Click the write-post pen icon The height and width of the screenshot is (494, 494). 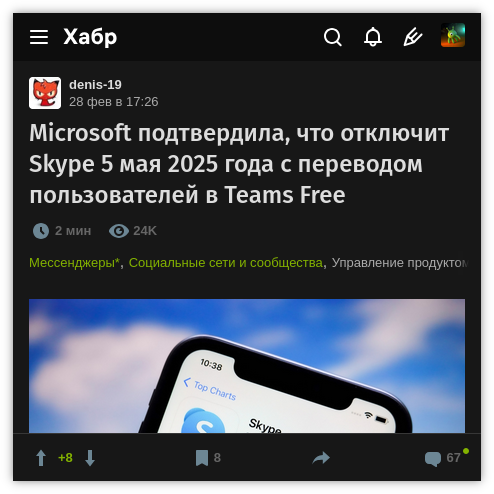click(x=413, y=37)
